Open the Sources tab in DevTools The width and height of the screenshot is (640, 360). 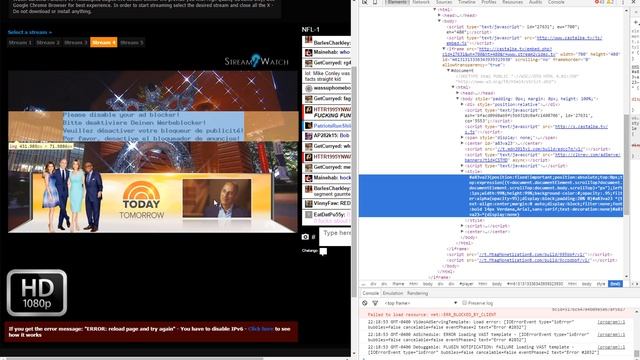pyautogui.click(x=444, y=2)
